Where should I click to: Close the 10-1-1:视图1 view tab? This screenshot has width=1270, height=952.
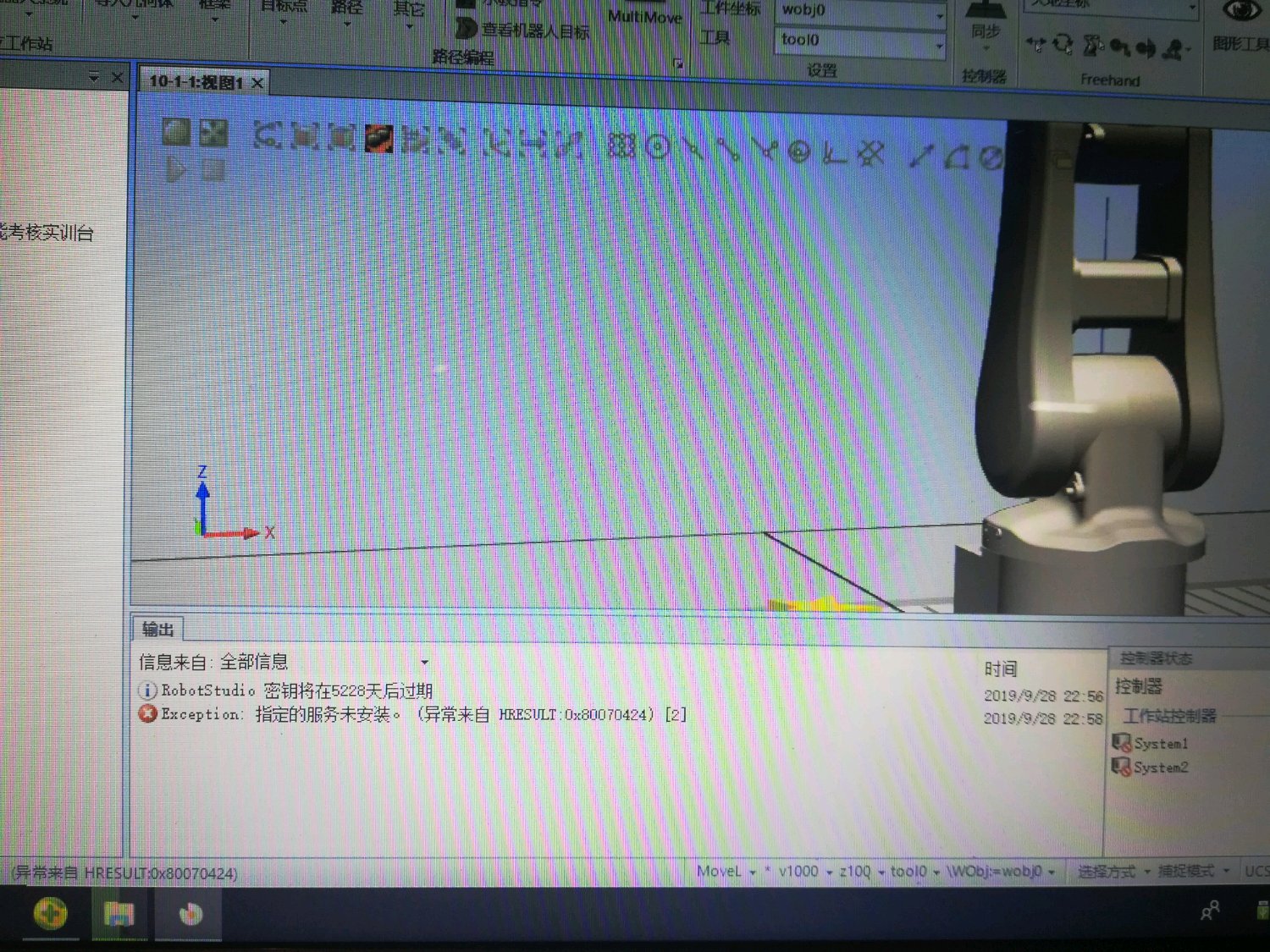257,83
